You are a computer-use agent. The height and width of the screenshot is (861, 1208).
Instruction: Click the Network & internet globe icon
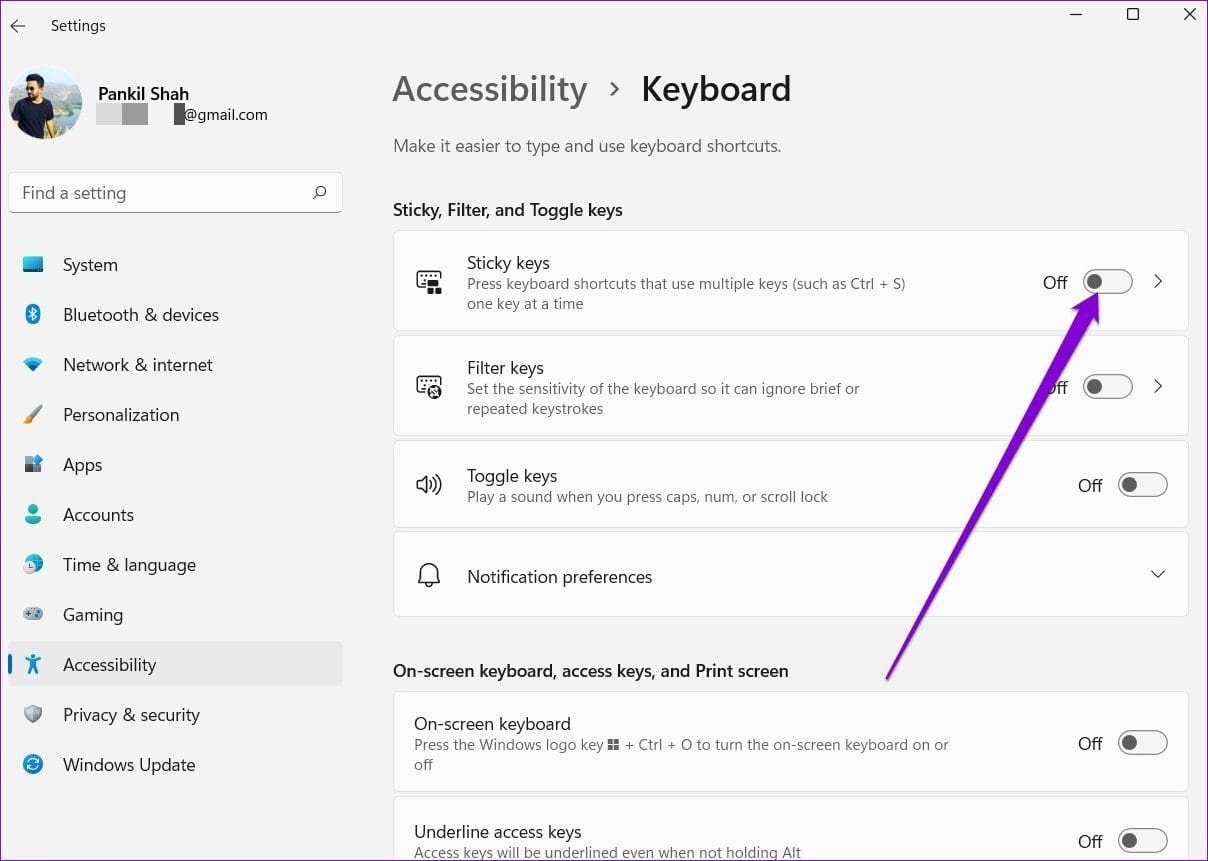click(x=33, y=364)
